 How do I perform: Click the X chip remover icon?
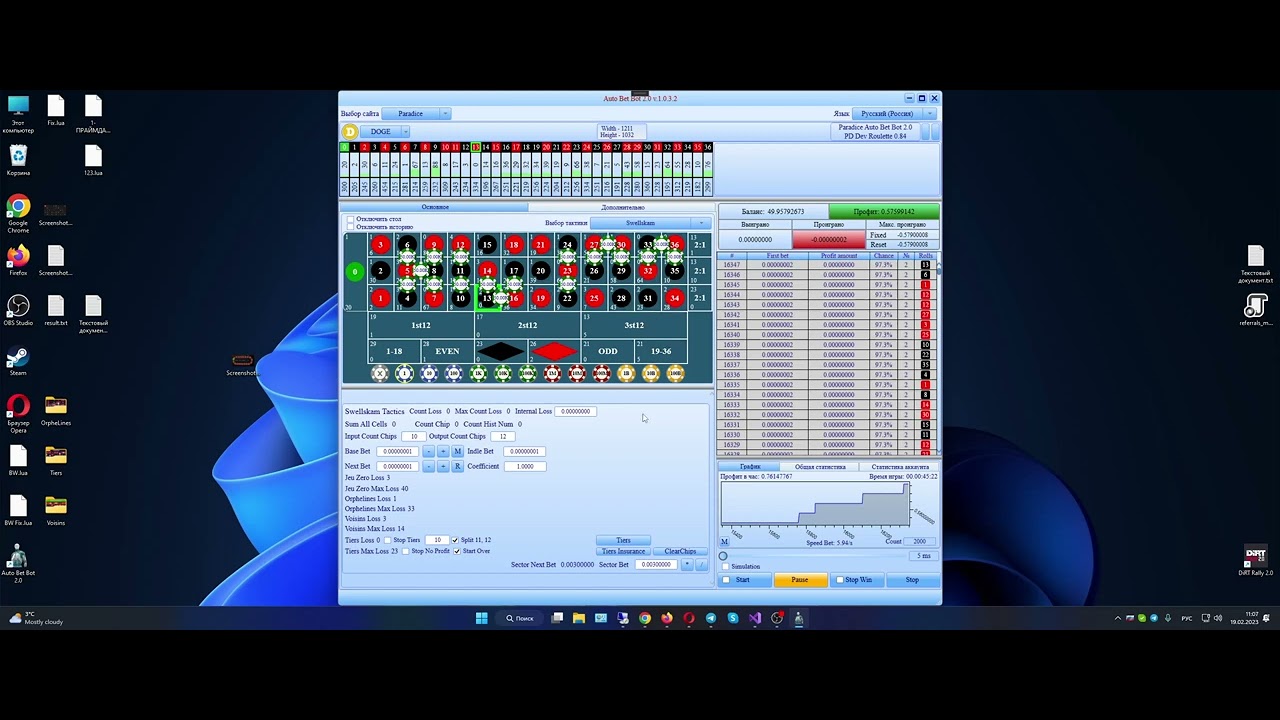380,374
